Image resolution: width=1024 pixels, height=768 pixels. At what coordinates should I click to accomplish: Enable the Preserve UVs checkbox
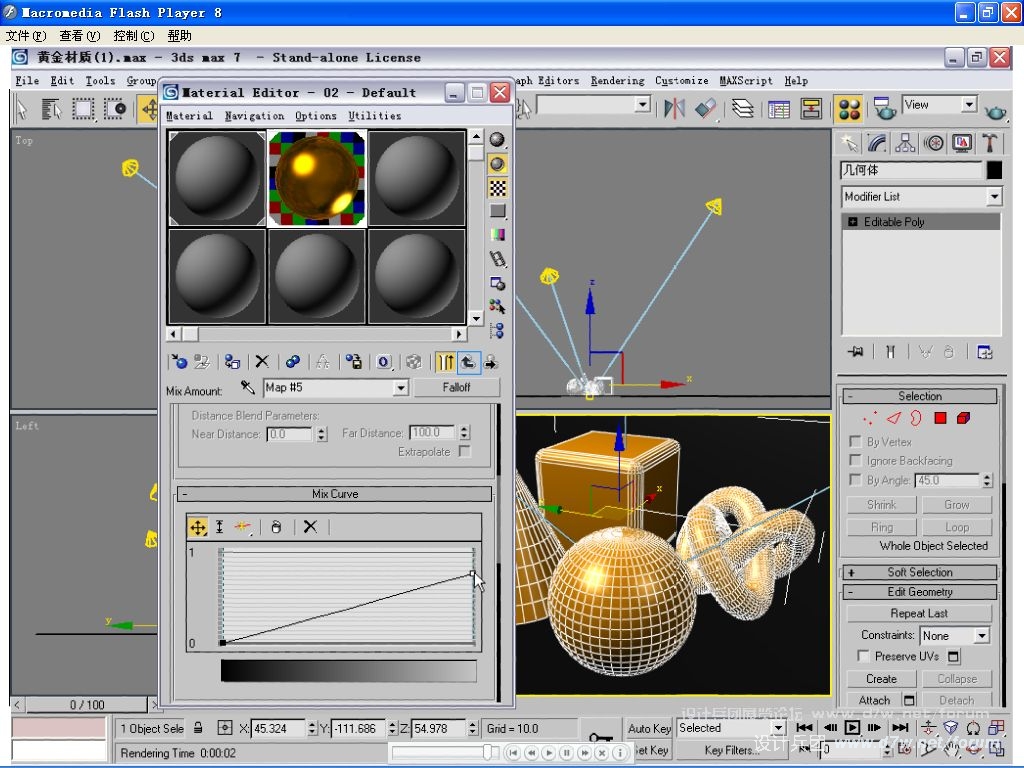coord(863,656)
